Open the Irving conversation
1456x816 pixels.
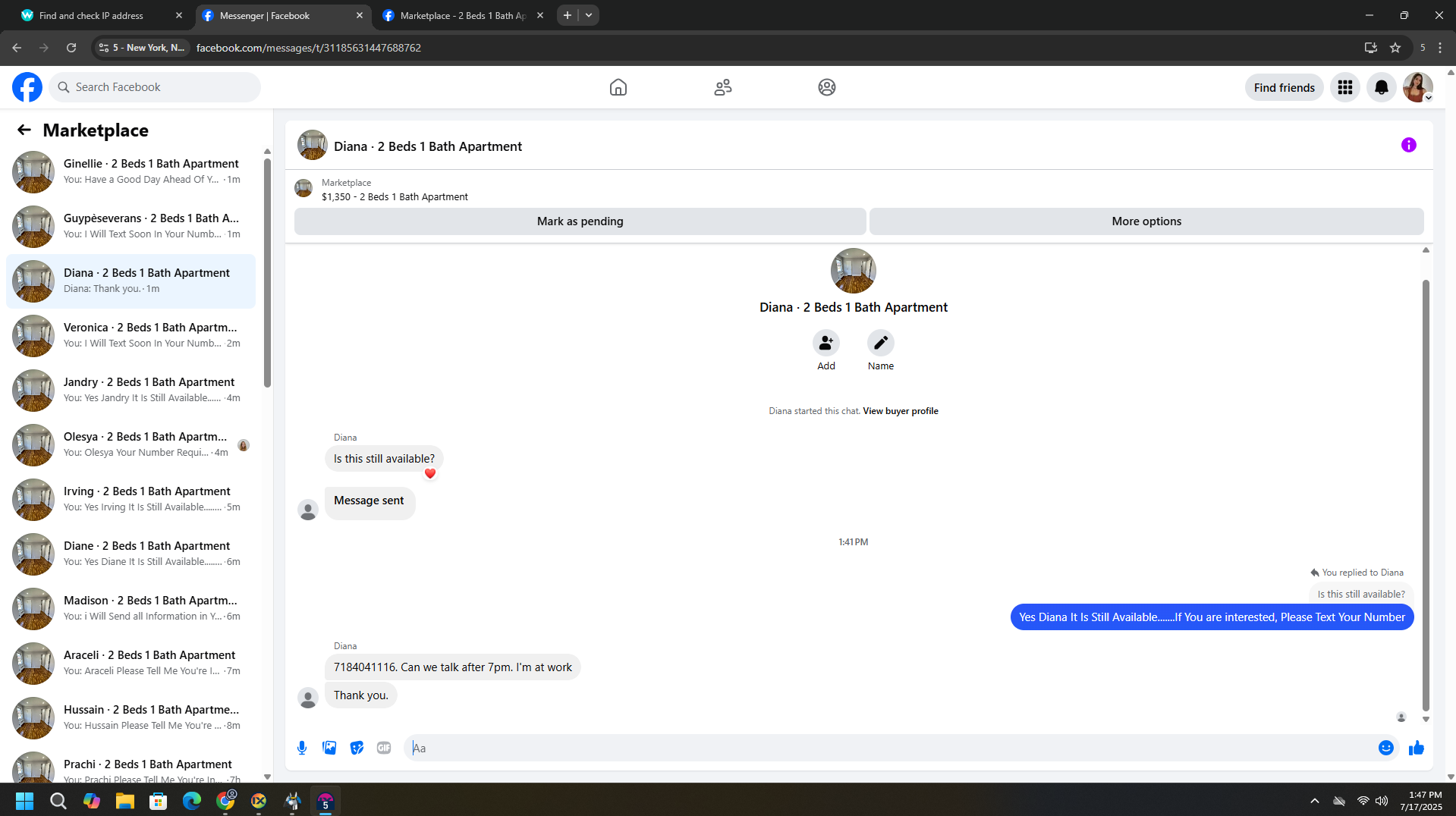click(x=131, y=500)
